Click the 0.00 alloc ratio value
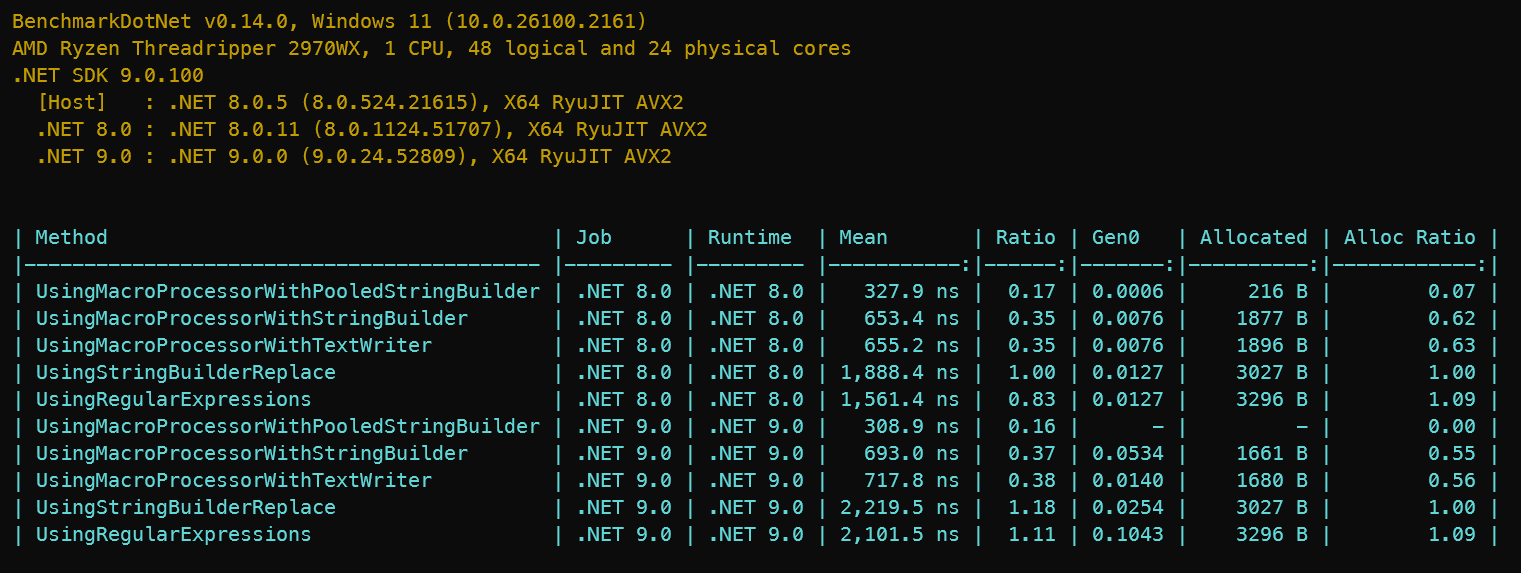Screen dimensions: 1521x573 coord(1452,426)
